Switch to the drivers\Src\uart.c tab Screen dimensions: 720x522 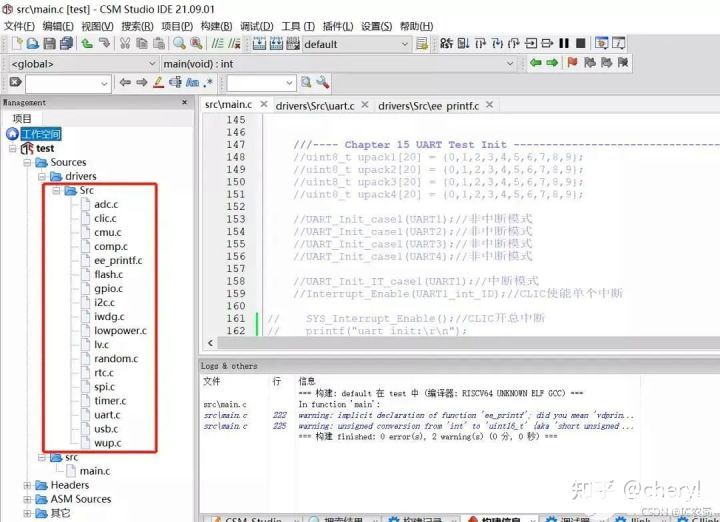point(315,106)
